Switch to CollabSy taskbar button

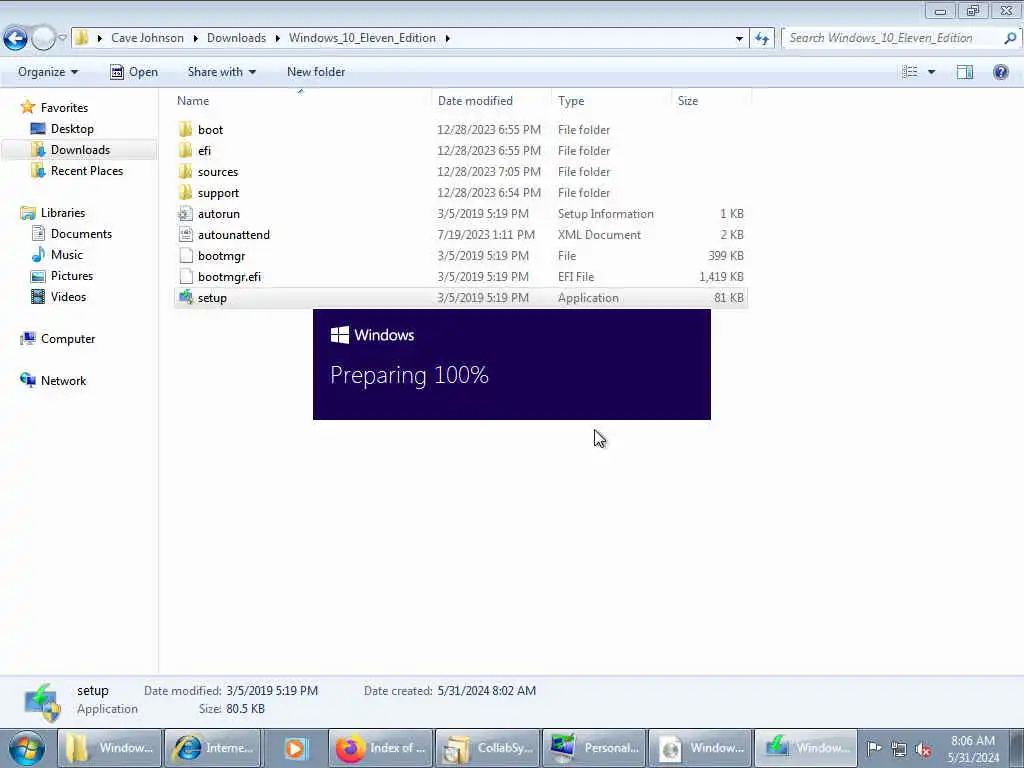click(x=487, y=748)
